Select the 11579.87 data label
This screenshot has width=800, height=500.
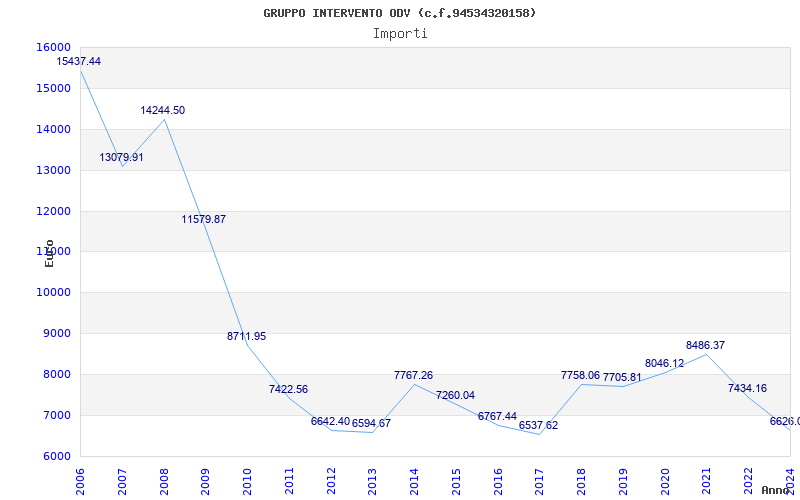coord(204,219)
